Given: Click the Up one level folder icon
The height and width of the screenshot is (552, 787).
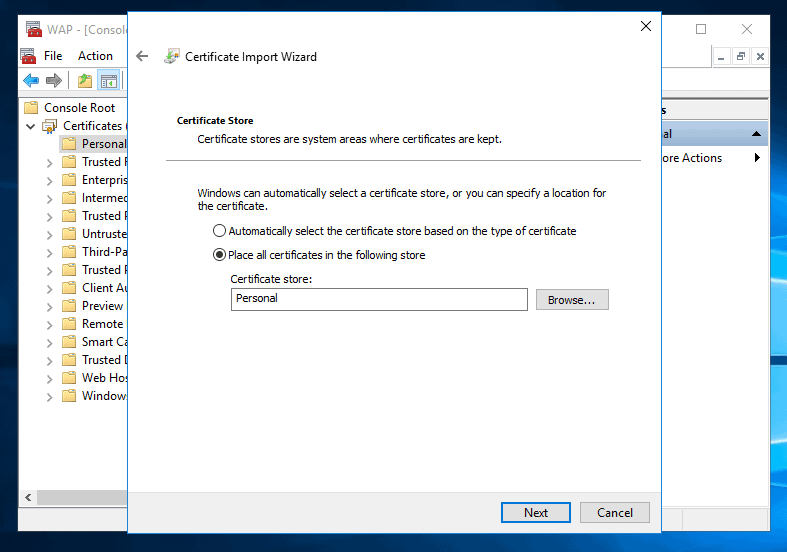Looking at the screenshot, I should (x=85, y=80).
